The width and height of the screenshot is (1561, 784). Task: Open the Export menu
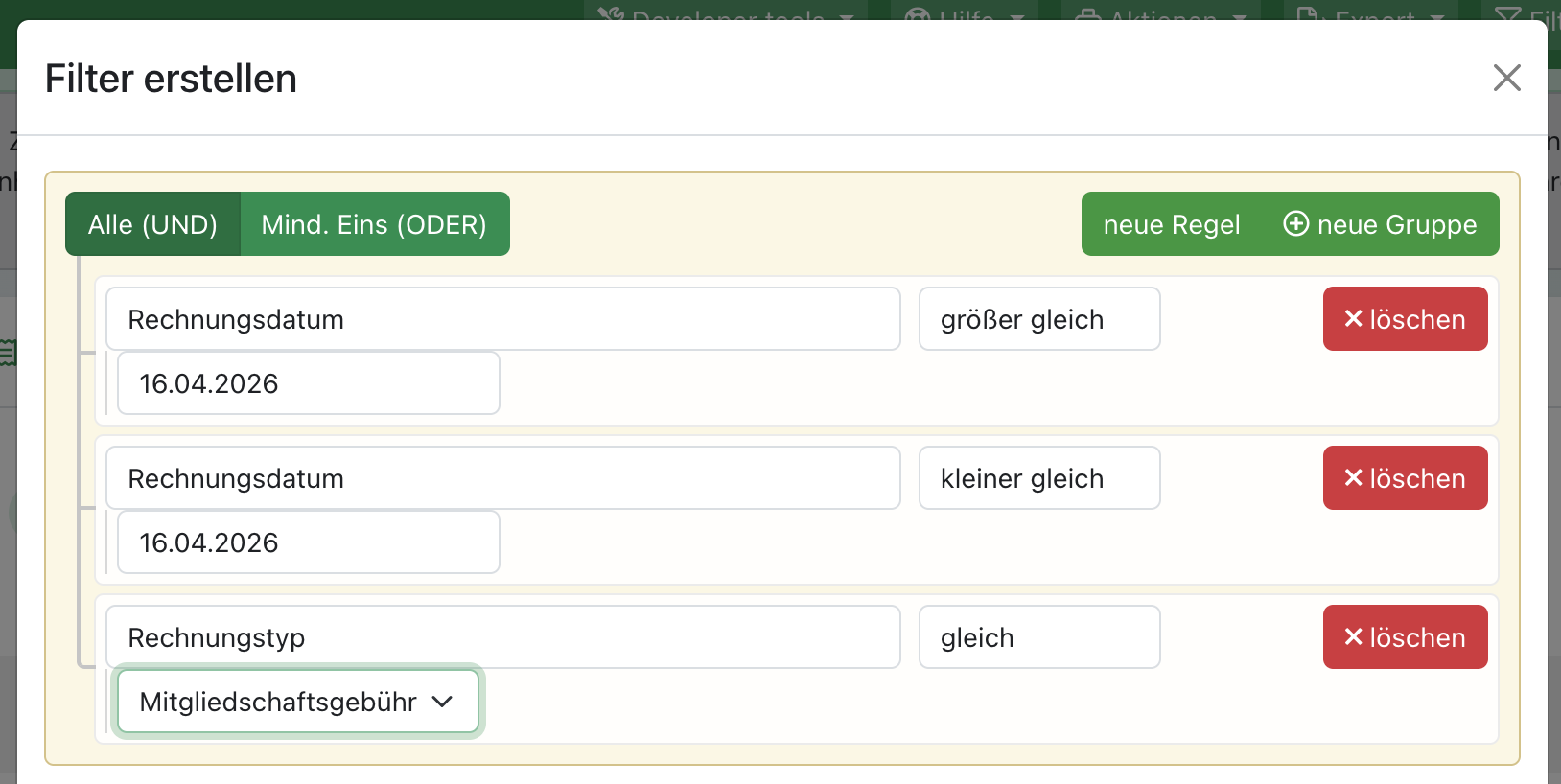[x=1370, y=13]
